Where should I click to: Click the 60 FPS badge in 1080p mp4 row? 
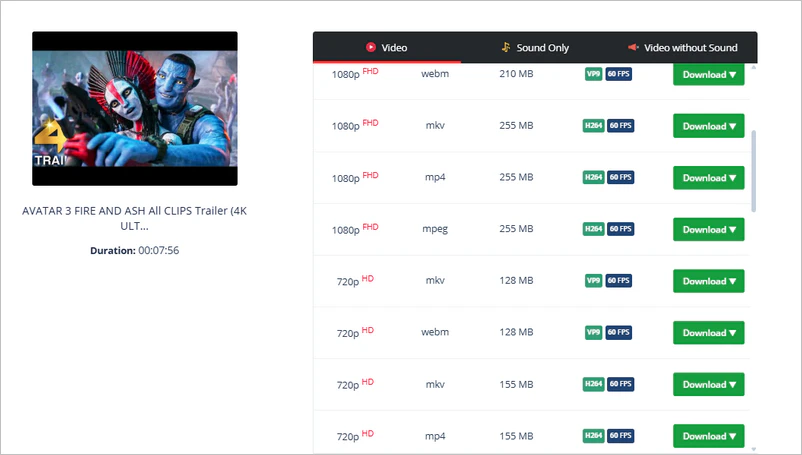621,177
